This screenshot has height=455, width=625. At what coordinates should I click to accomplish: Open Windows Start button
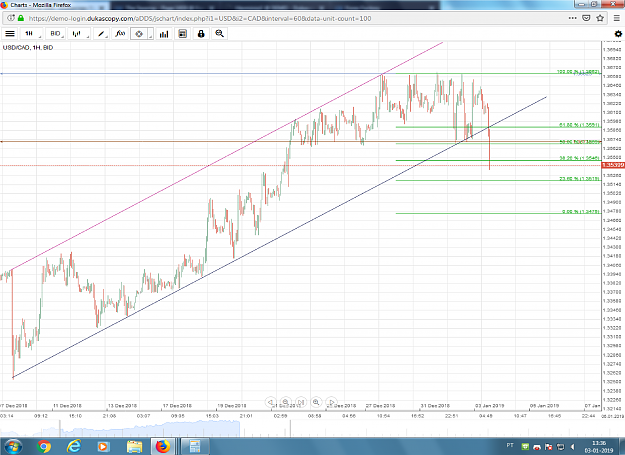pos(13,446)
